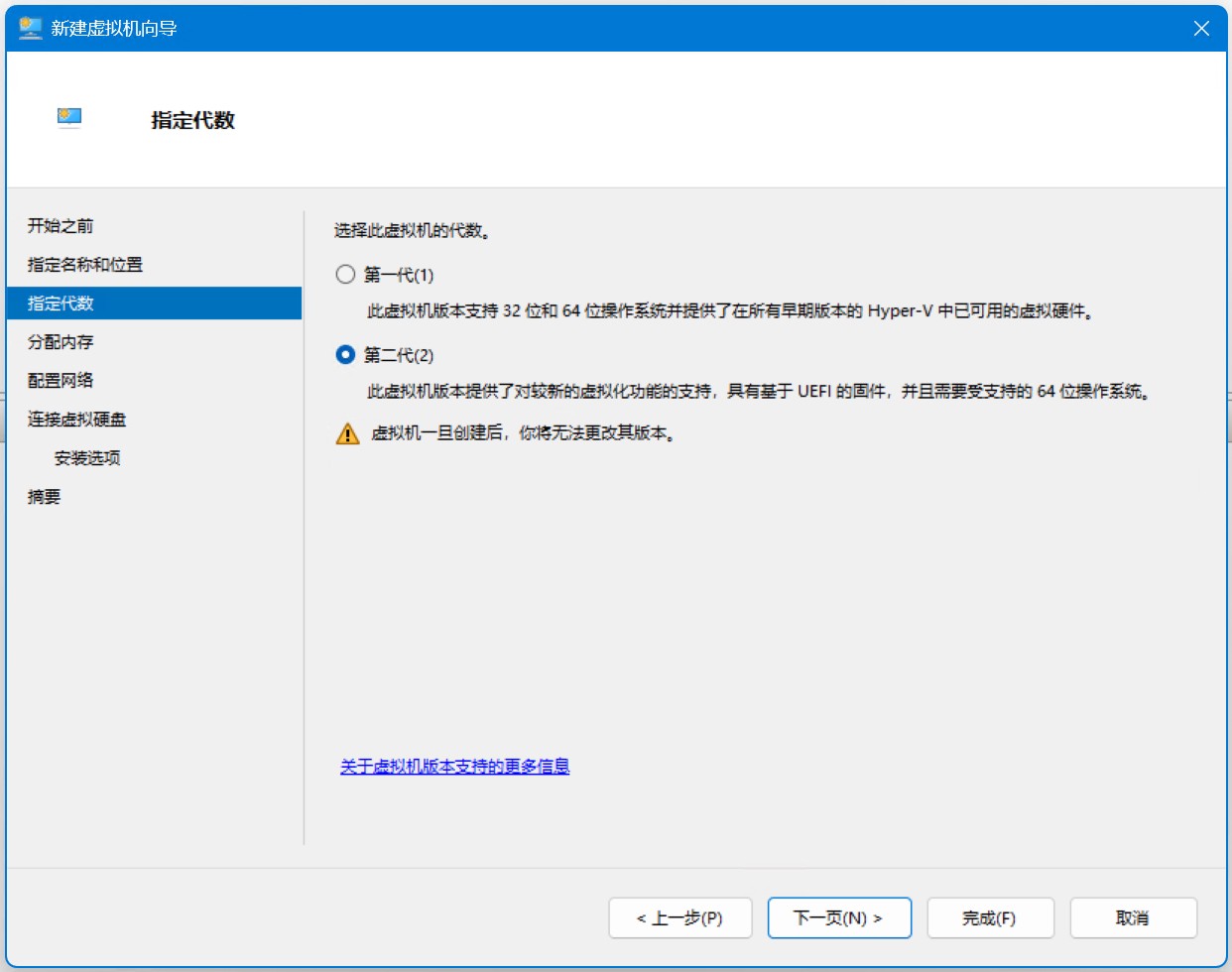Image resolution: width=1232 pixels, height=972 pixels.
Task: Go to the 摘要 step
Action: tap(44, 497)
